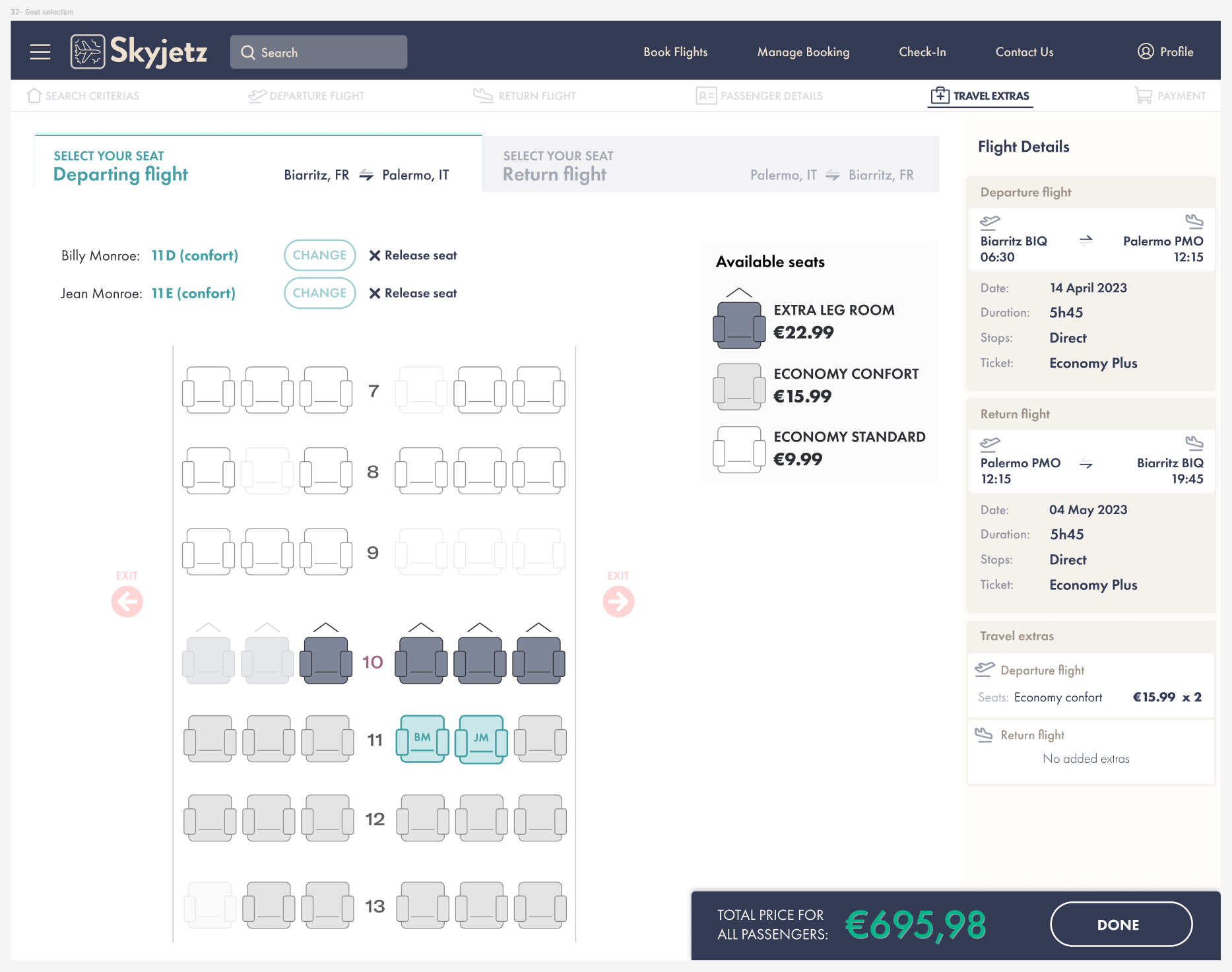
Task: Open the Profile user icon
Action: pos(1146,51)
